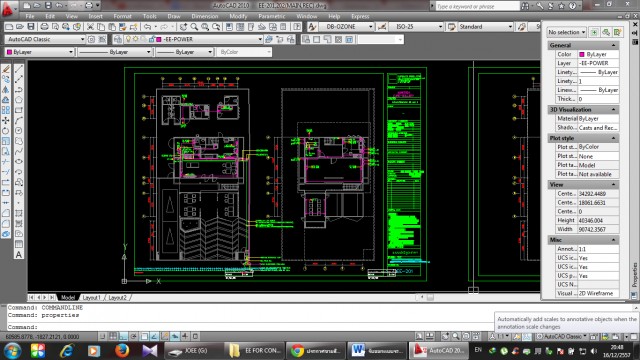Click the Save icon in standard toolbar

31,27
